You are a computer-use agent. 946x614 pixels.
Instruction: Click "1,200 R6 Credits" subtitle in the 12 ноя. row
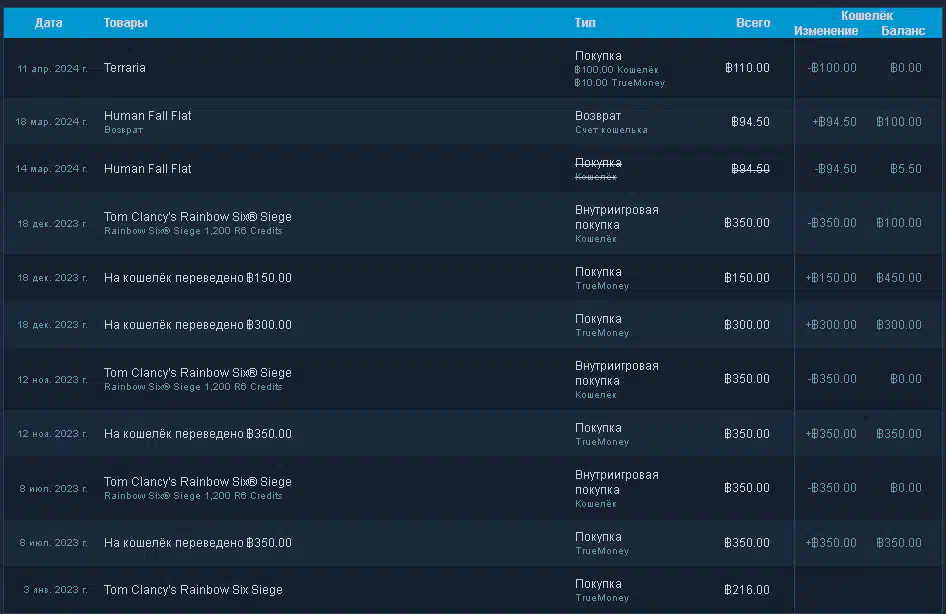pos(243,387)
